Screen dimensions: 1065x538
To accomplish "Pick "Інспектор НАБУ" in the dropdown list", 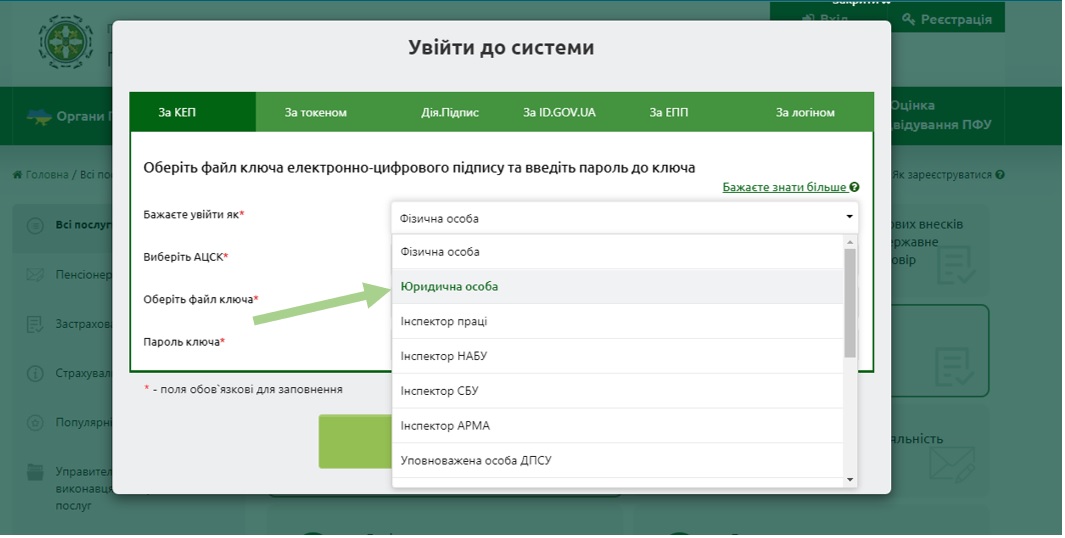I will (x=444, y=356).
